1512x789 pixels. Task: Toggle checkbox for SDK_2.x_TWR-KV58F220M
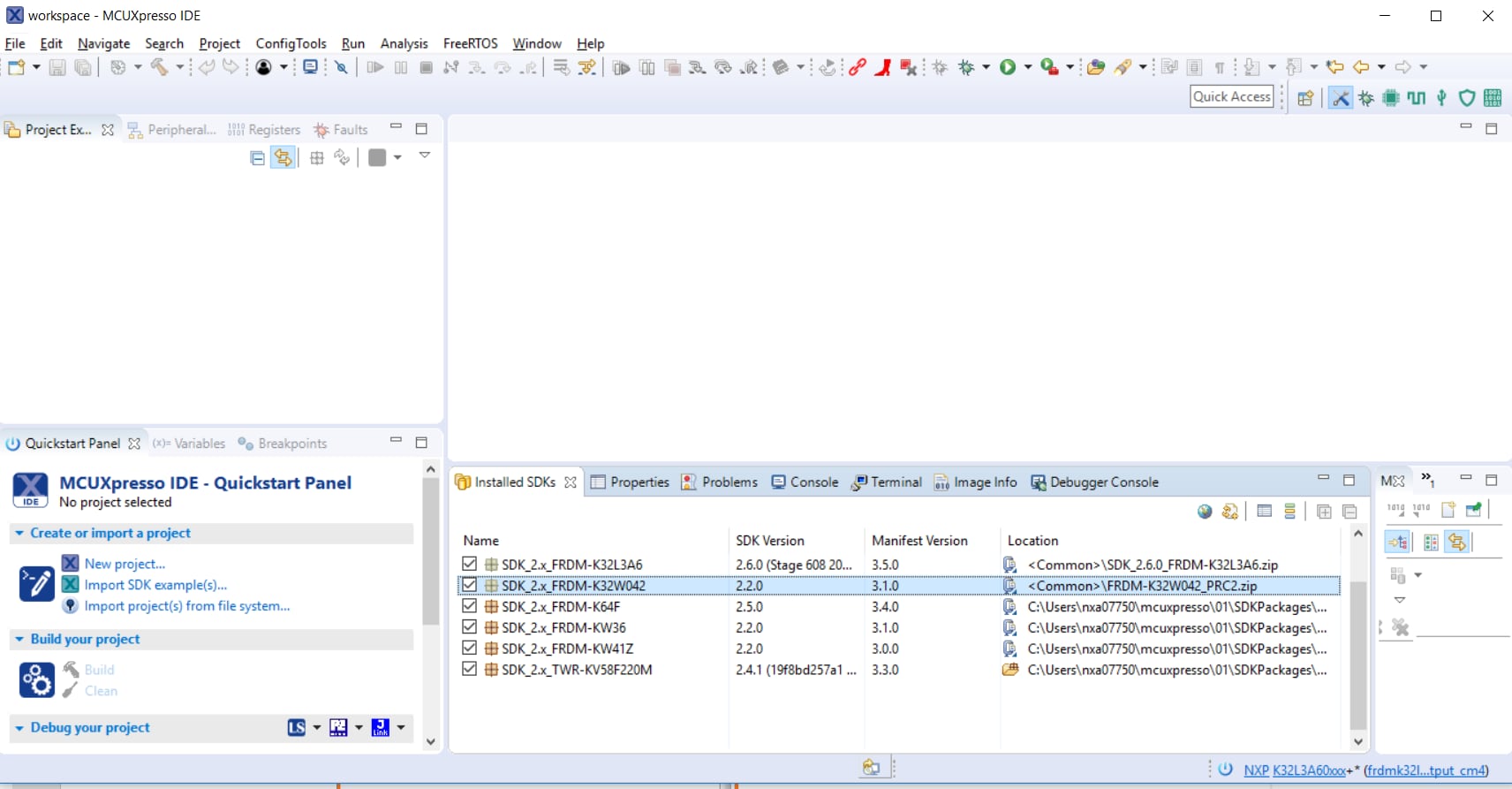[x=469, y=669]
